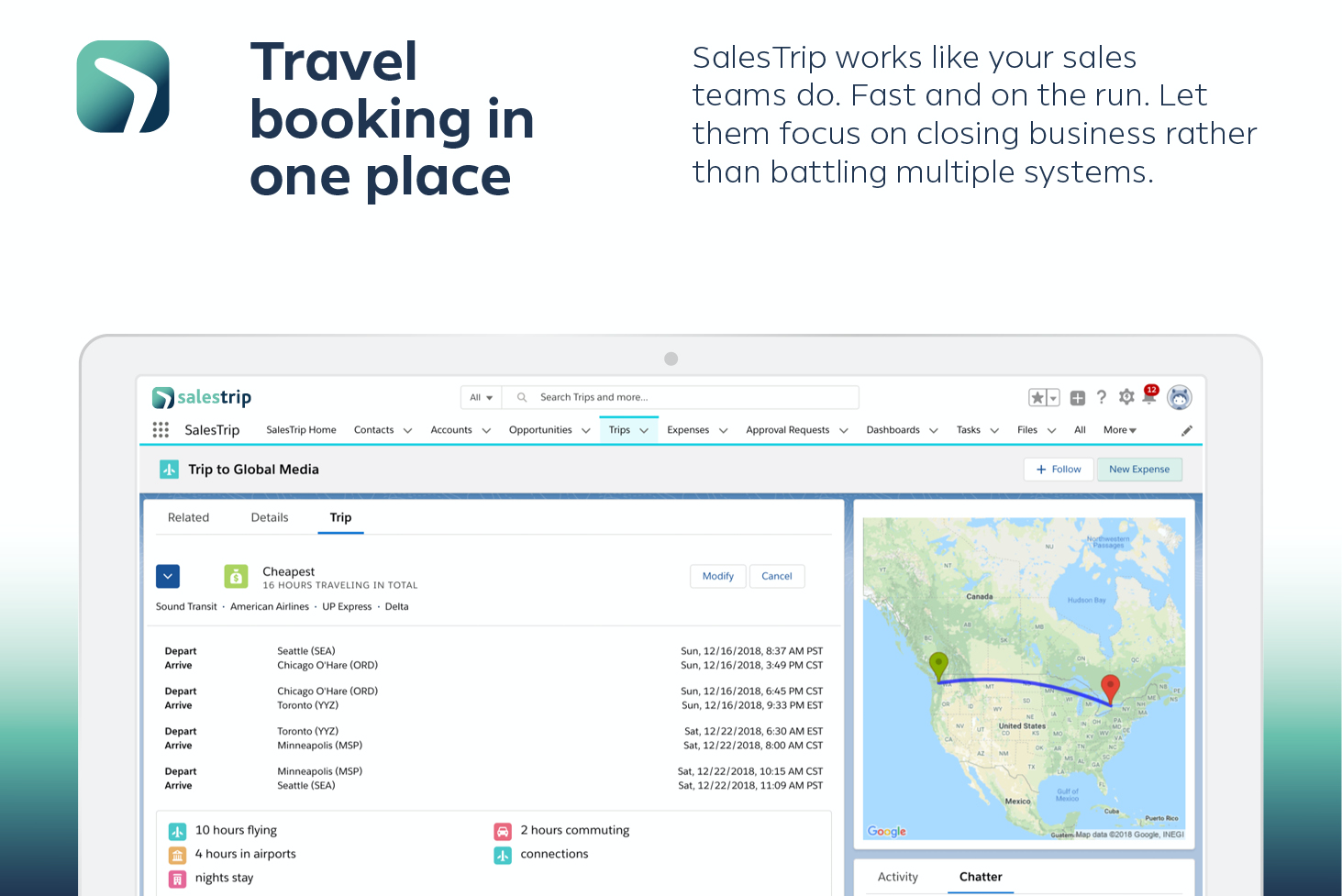This screenshot has width=1342, height=896.
Task: Collapse the Cheapest trip option
Action: (x=168, y=576)
